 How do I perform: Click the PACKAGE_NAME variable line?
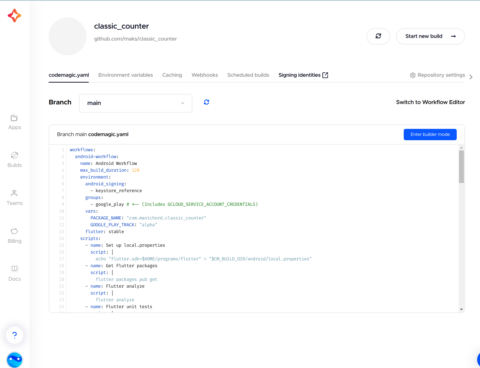pos(148,218)
